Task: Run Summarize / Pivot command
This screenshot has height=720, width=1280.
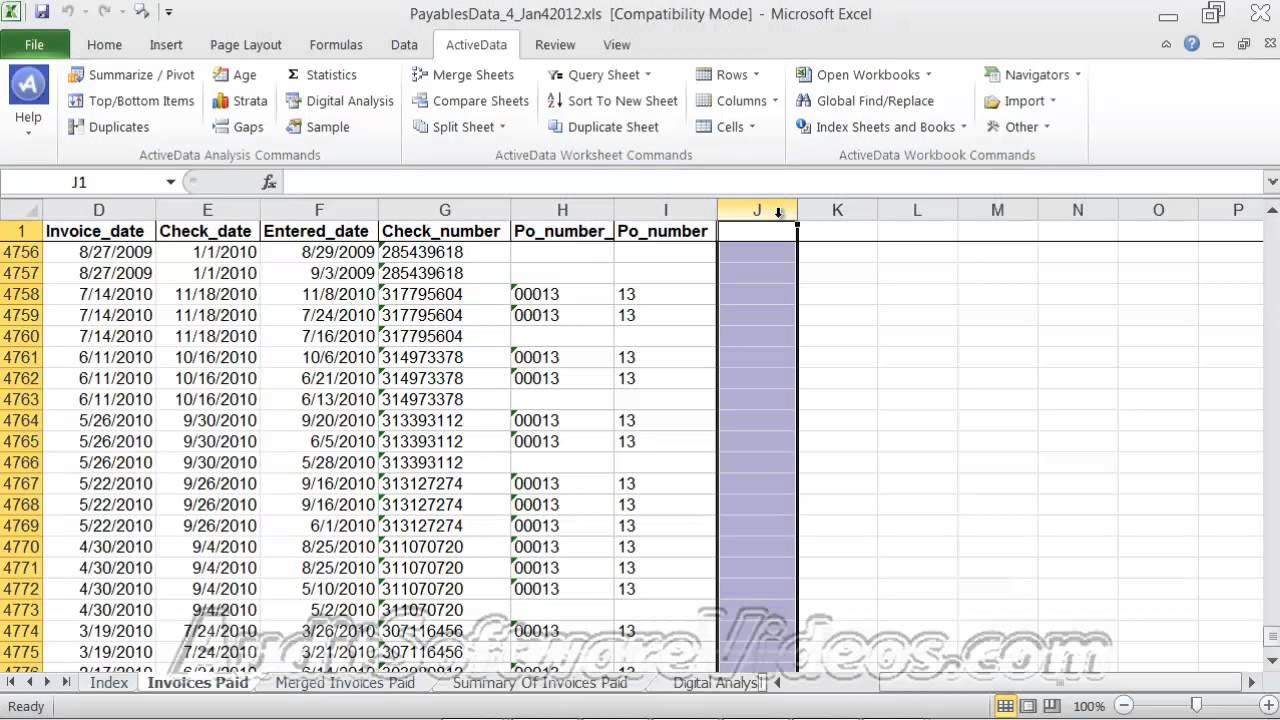Action: coord(131,75)
